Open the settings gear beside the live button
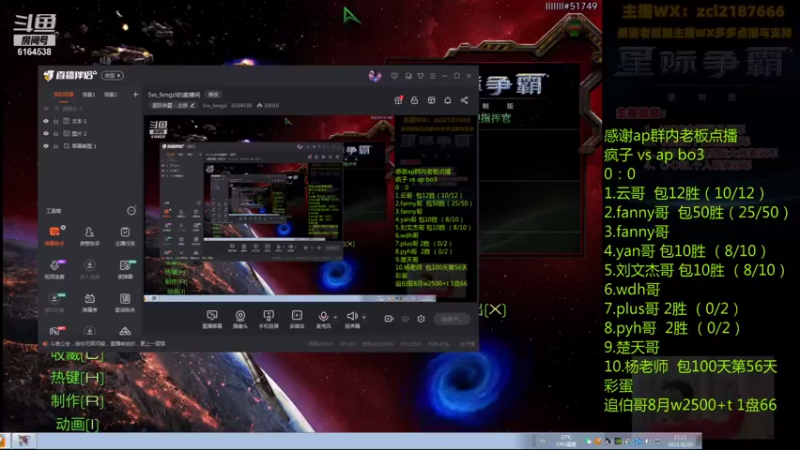The width and height of the screenshot is (800, 450). click(421, 319)
